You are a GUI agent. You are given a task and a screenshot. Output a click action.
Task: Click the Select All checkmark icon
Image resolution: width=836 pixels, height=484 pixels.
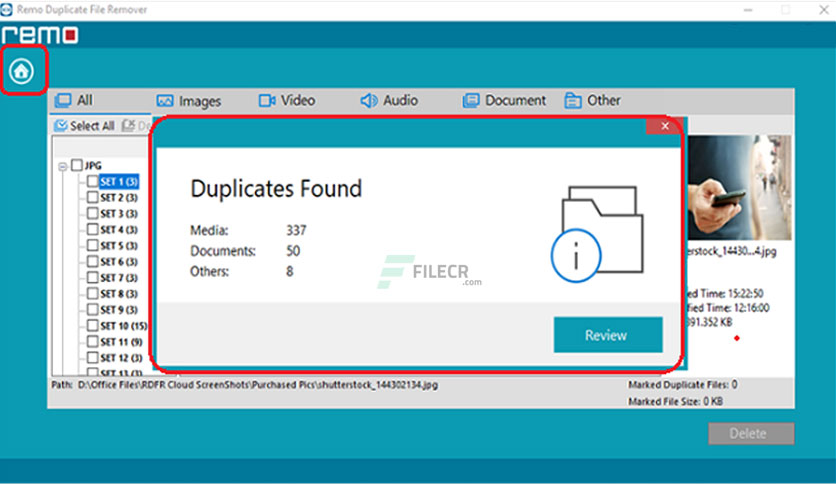tap(61, 125)
